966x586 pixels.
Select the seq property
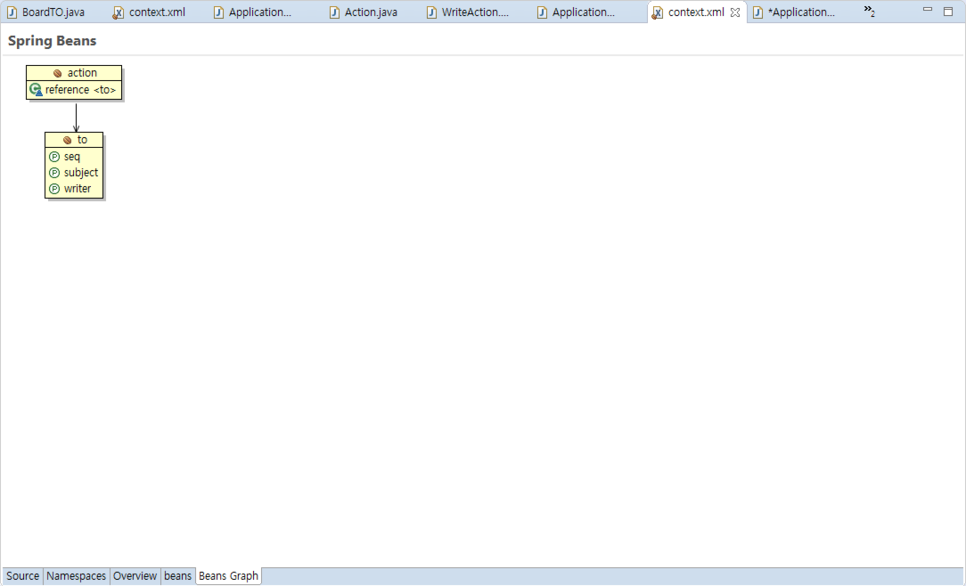[x=72, y=157]
